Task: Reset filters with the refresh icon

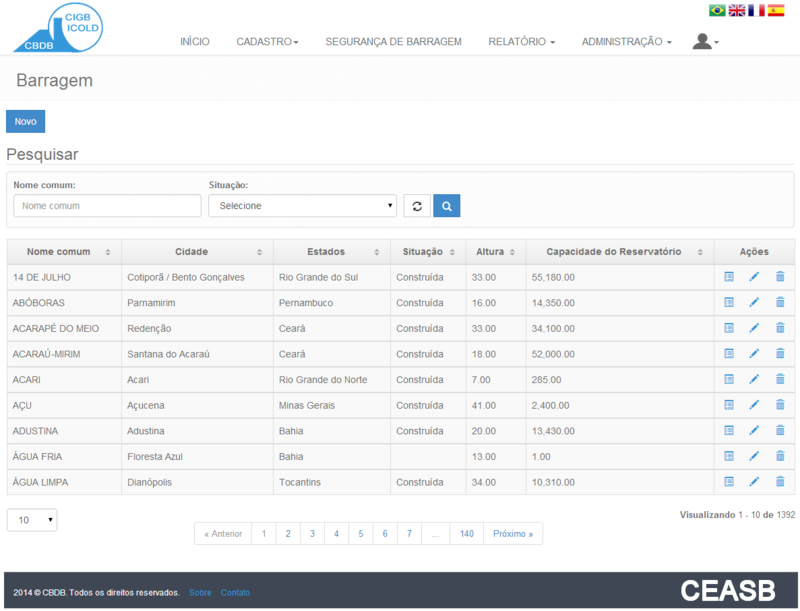Action: 417,206
